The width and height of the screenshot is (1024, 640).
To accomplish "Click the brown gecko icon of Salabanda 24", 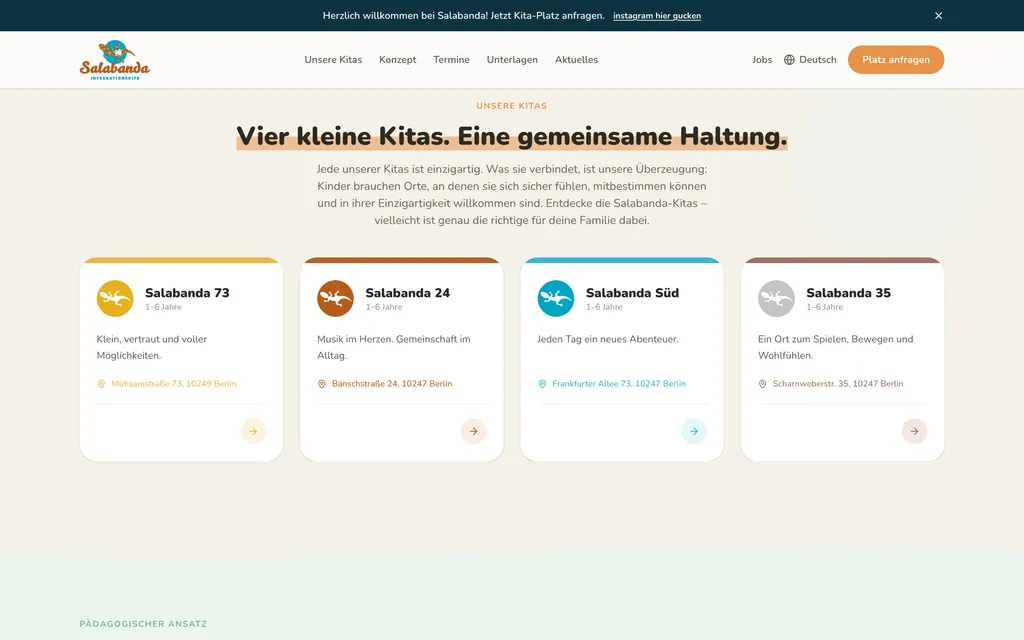I will pos(335,298).
